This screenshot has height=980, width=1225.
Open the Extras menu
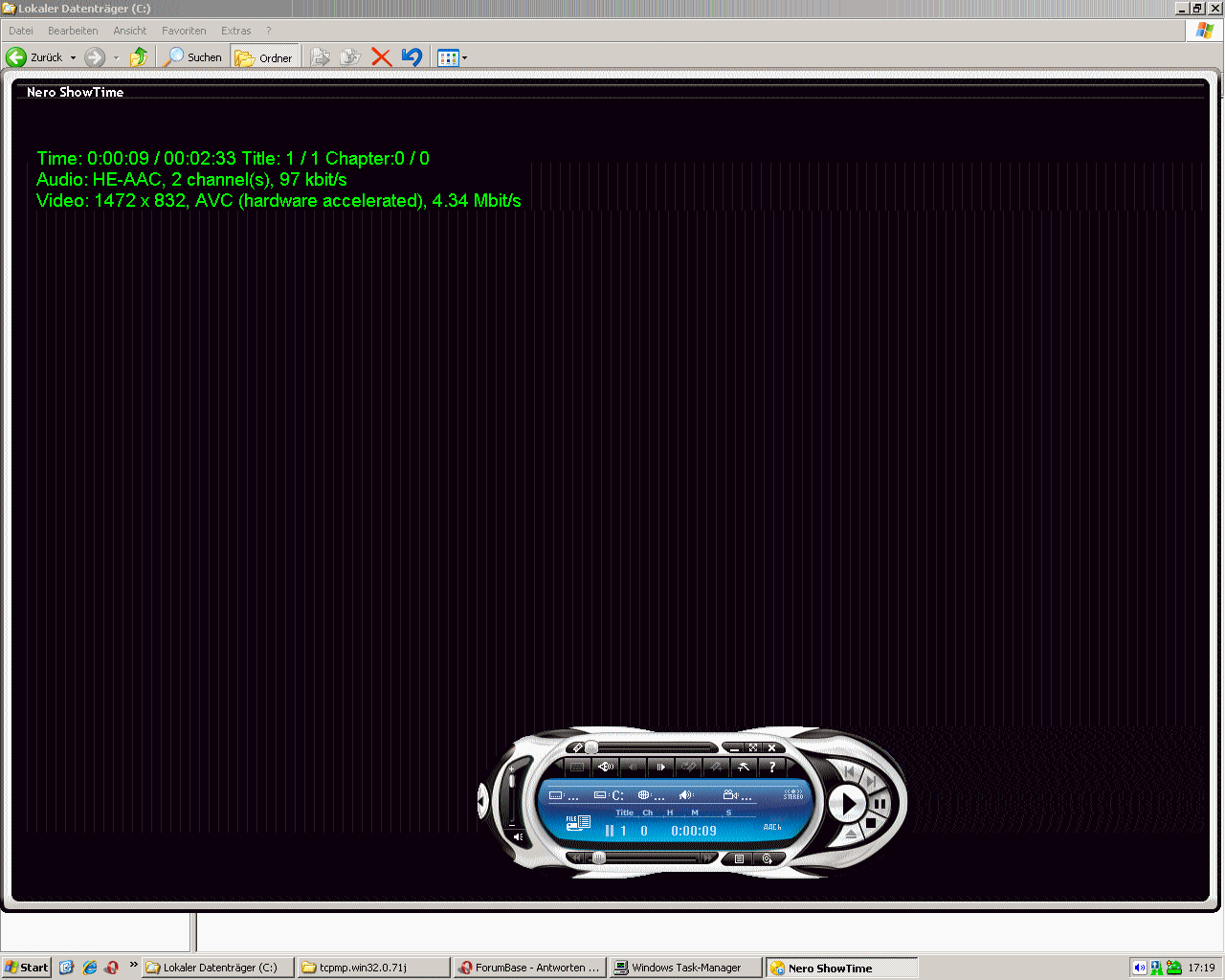235,31
